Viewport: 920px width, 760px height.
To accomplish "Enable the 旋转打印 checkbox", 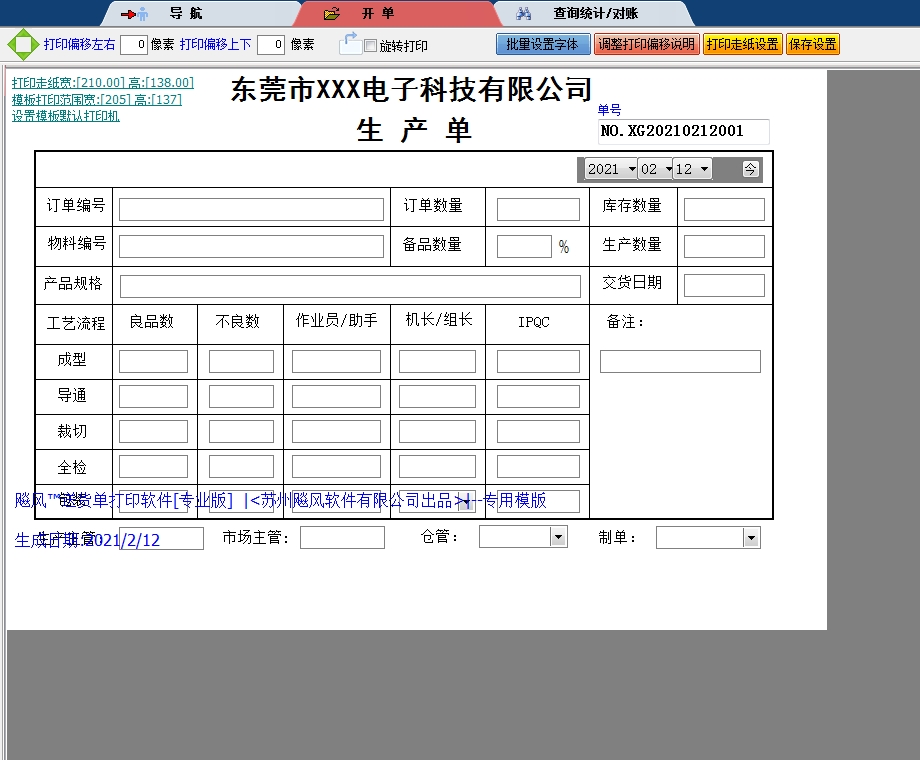I will point(371,46).
